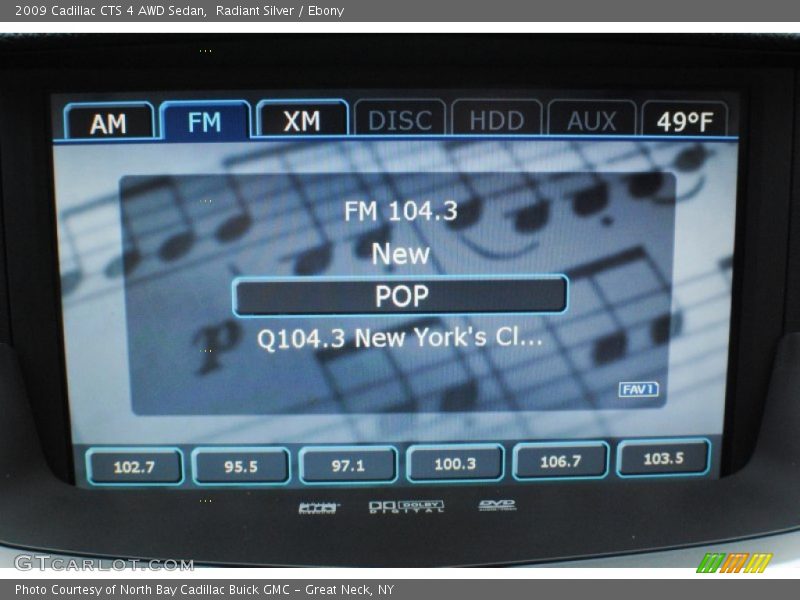The image size is (800, 600).
Task: Switch to the AM band tab
Action: pyautogui.click(x=109, y=122)
